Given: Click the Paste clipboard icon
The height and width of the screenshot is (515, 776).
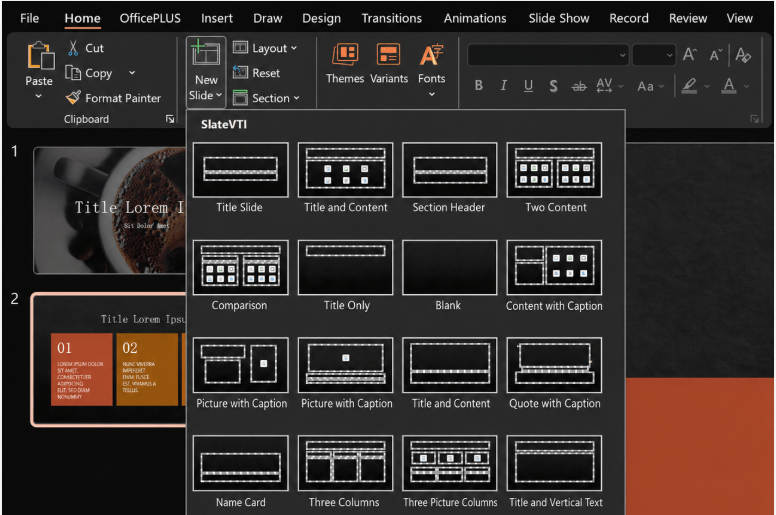Looking at the screenshot, I should coord(40,55).
